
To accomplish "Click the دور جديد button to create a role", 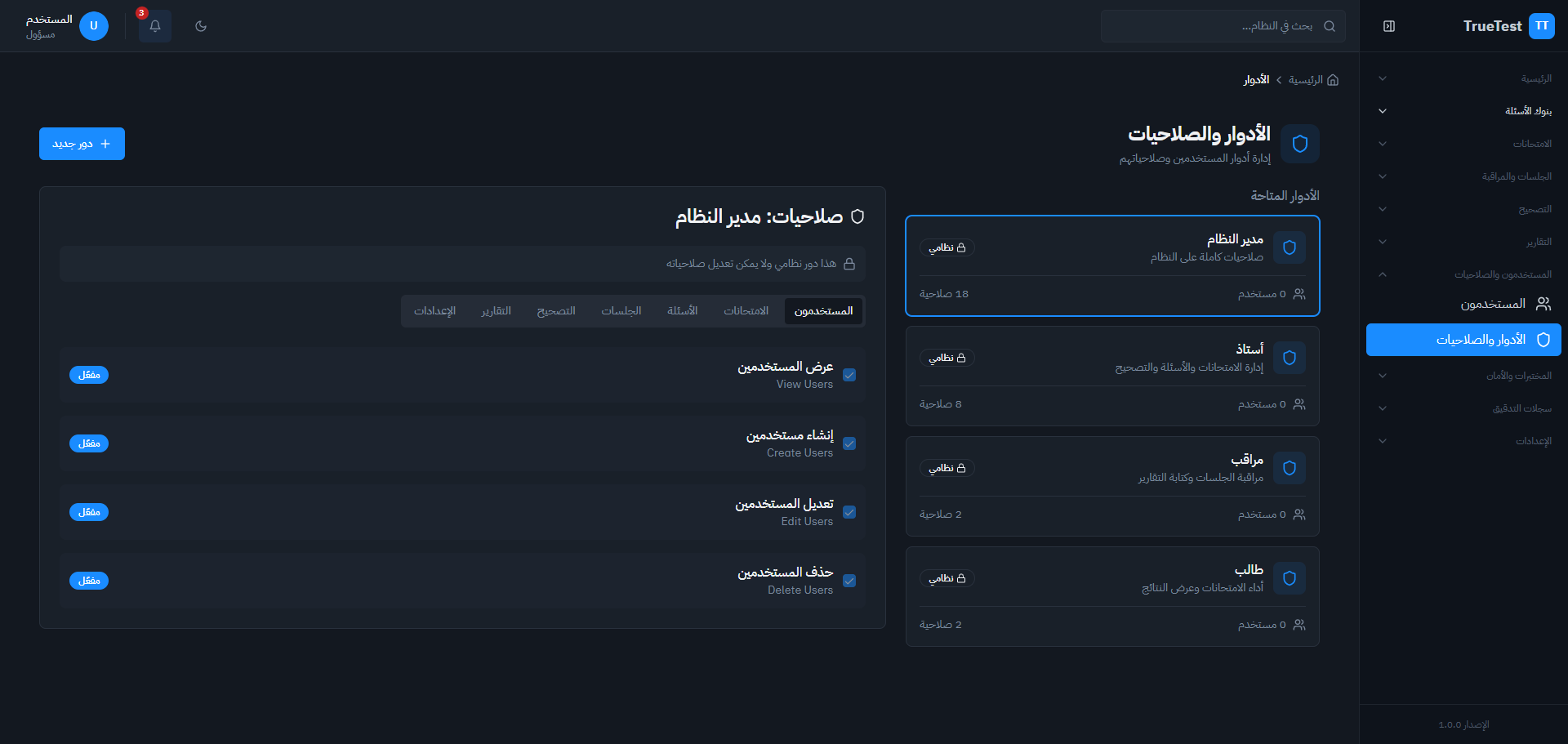I will (x=82, y=143).
